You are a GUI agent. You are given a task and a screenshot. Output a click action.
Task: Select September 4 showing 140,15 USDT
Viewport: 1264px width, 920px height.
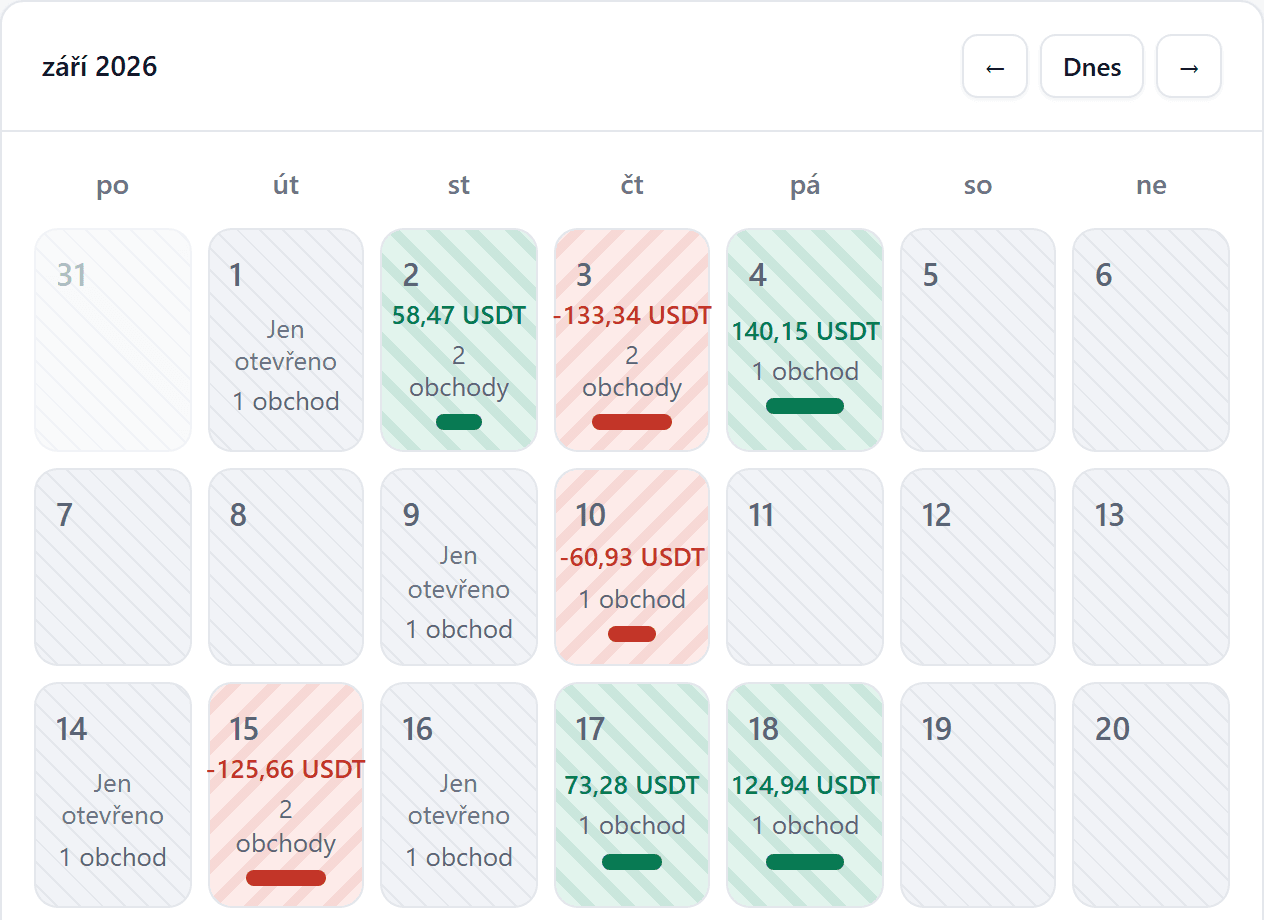(x=805, y=340)
